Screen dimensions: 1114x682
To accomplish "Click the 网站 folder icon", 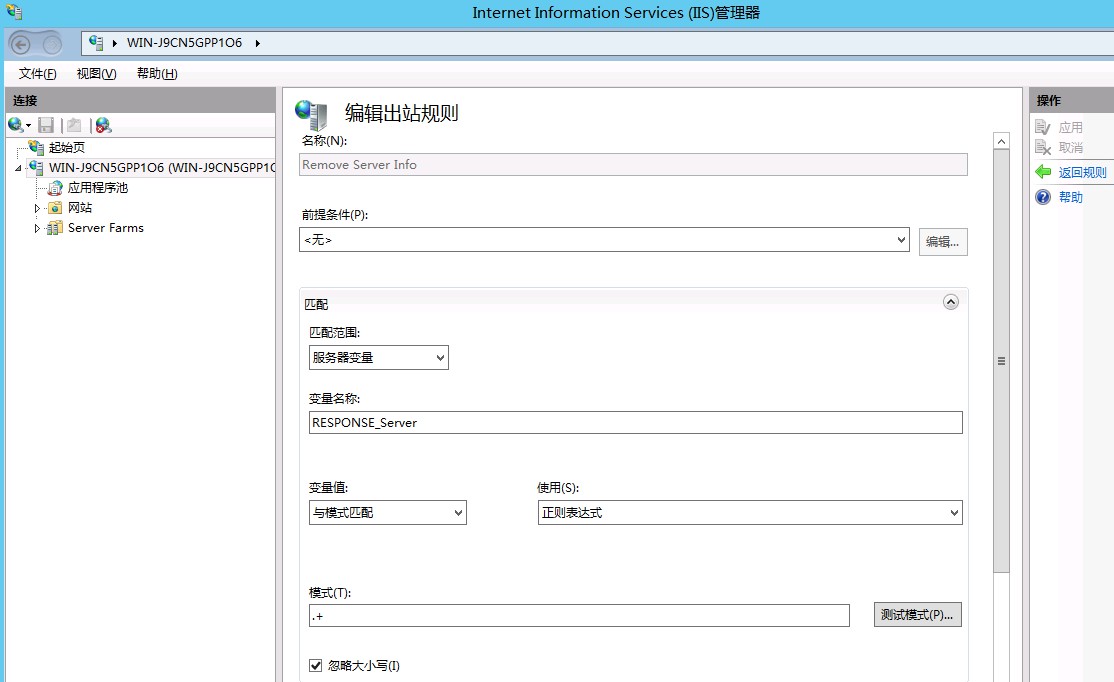I will click(55, 208).
